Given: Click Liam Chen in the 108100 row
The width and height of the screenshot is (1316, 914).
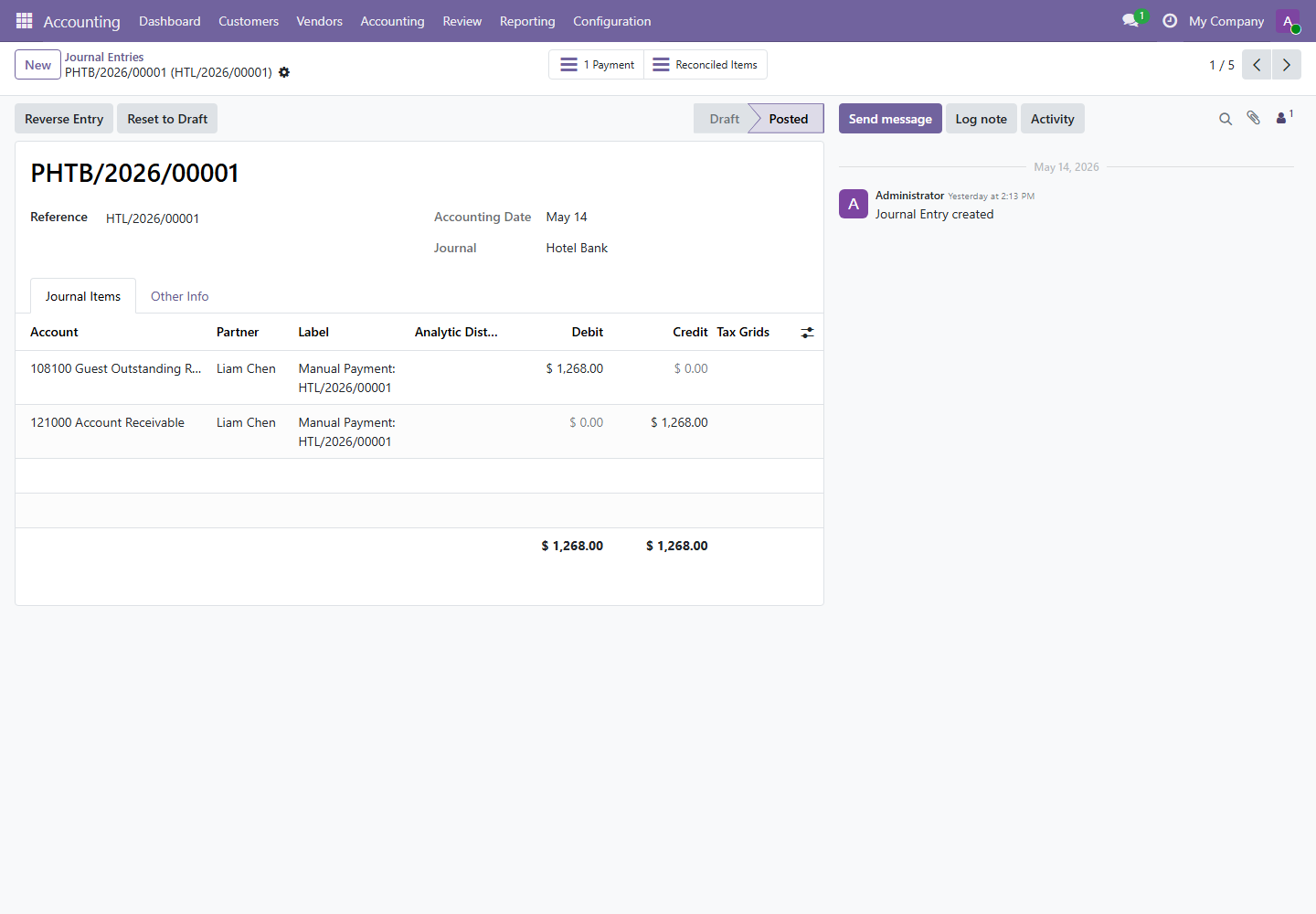Looking at the screenshot, I should [246, 368].
